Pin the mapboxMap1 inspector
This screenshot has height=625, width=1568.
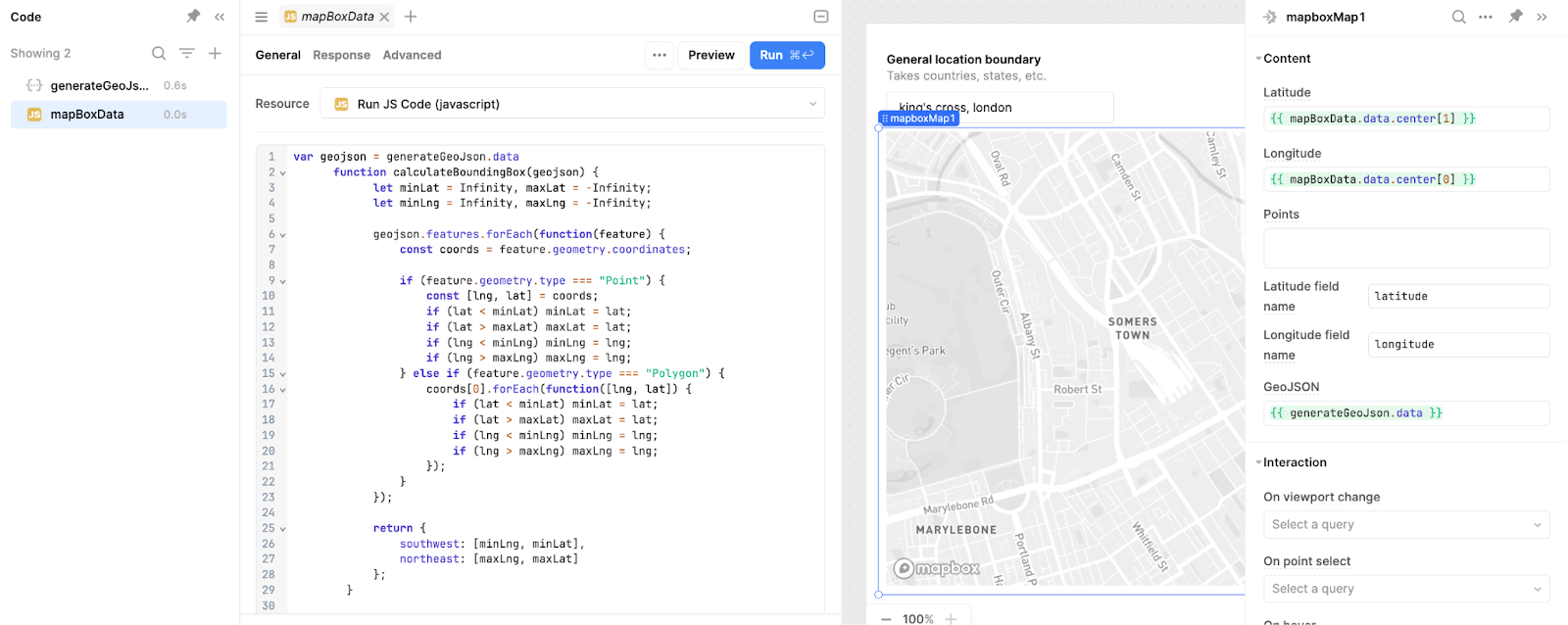point(1515,17)
